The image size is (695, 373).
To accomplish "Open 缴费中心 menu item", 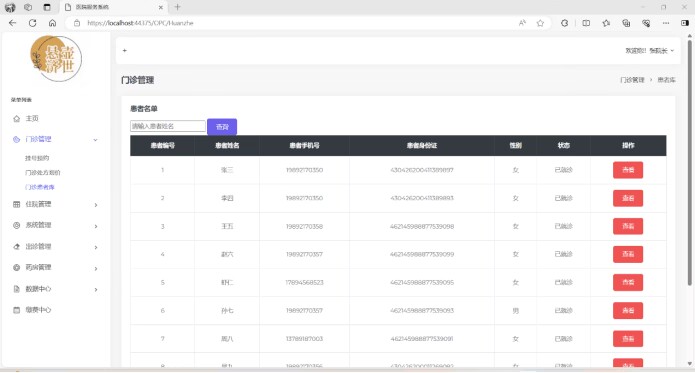I will click(x=38, y=310).
